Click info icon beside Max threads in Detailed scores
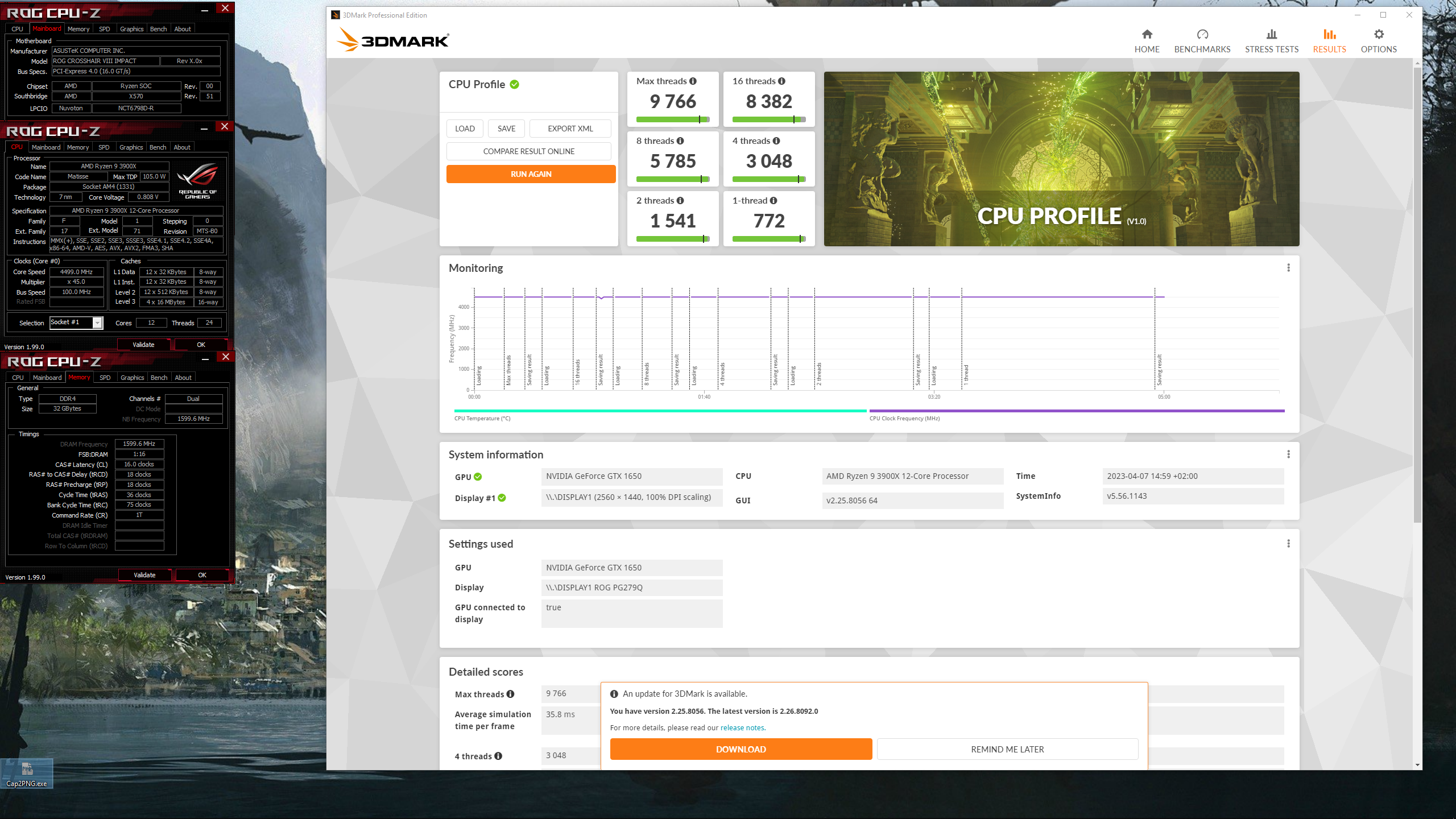 pos(510,694)
